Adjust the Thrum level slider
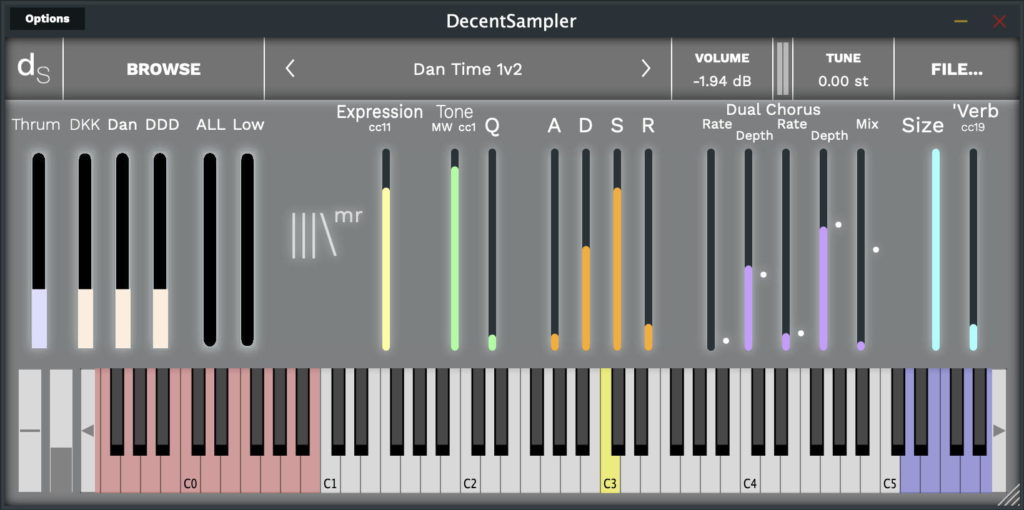 (x=39, y=250)
